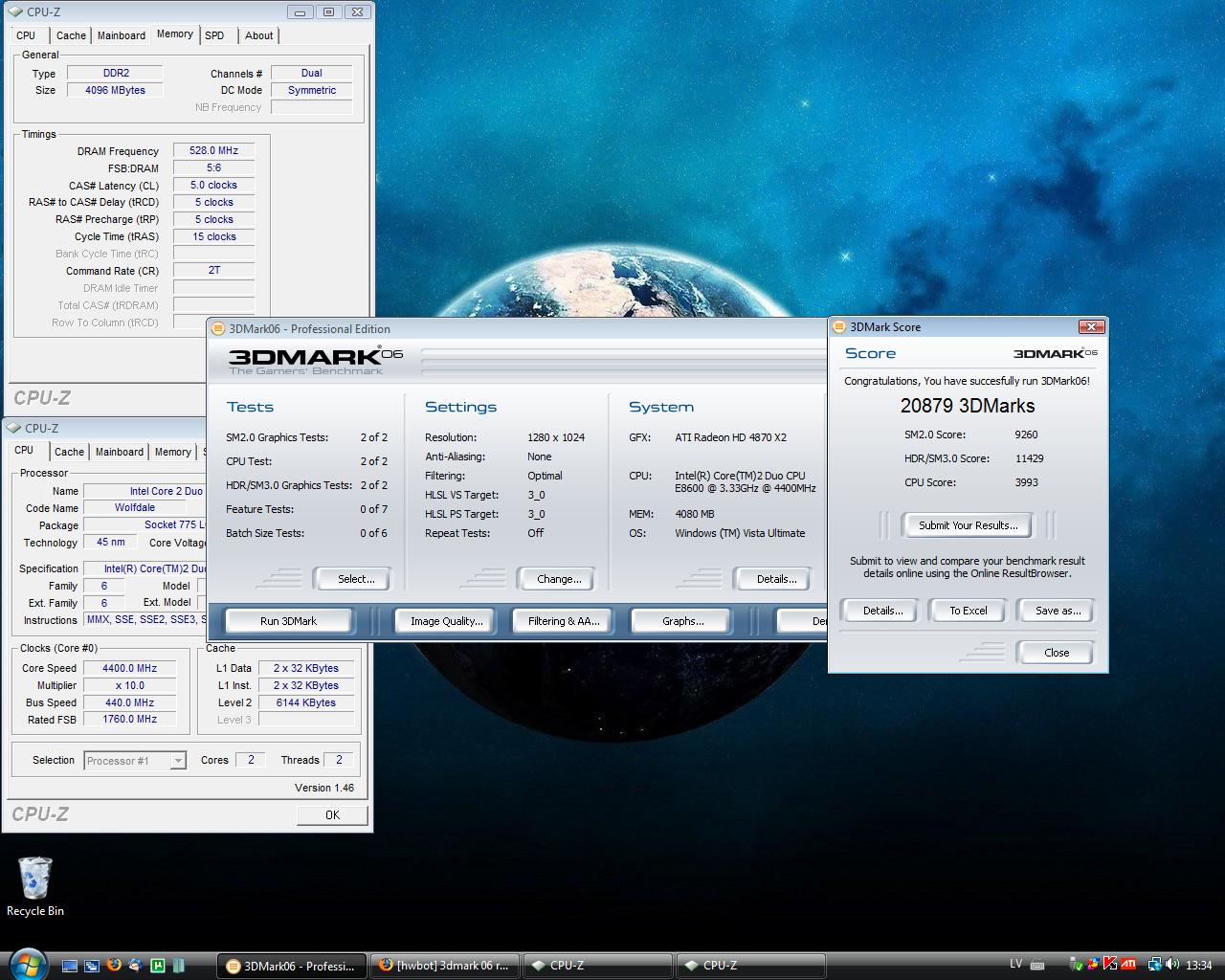Click Show Desktop quick launch icon

click(x=69, y=966)
